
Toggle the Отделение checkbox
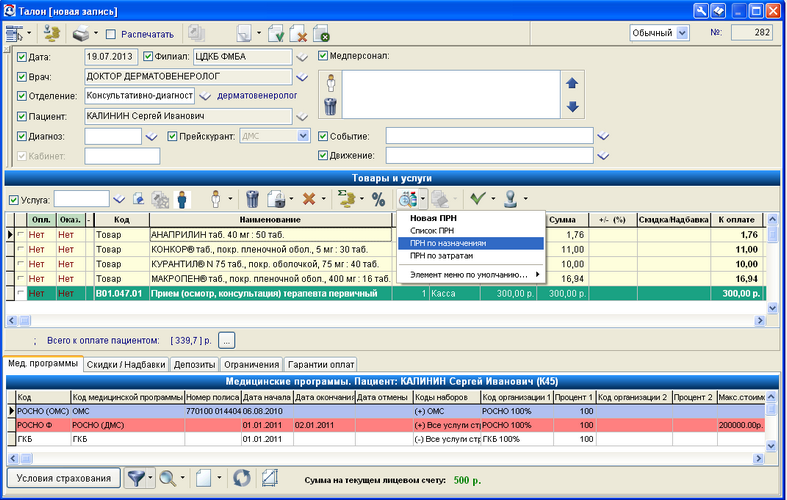pos(22,96)
